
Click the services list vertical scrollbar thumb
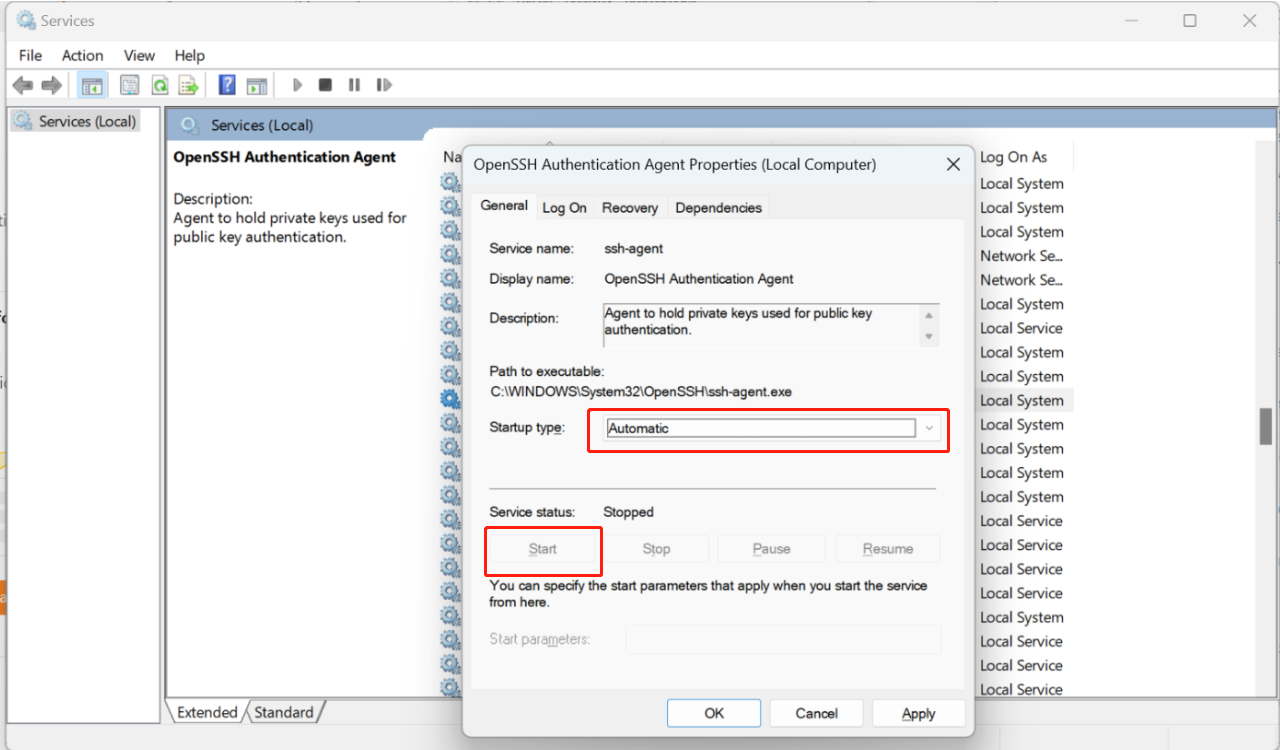pyautogui.click(x=1265, y=426)
